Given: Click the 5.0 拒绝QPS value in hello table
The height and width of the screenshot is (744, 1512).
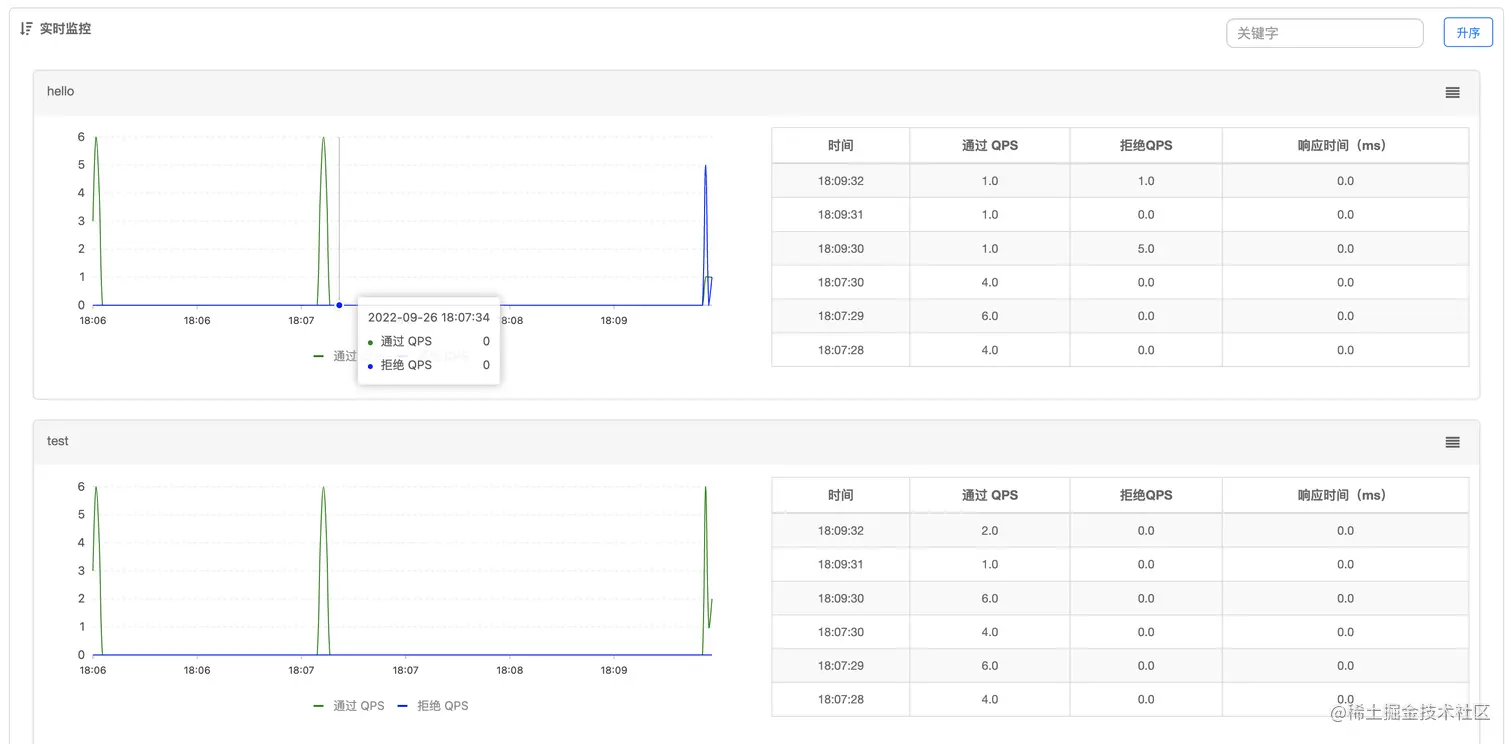Looking at the screenshot, I should coord(1146,249).
